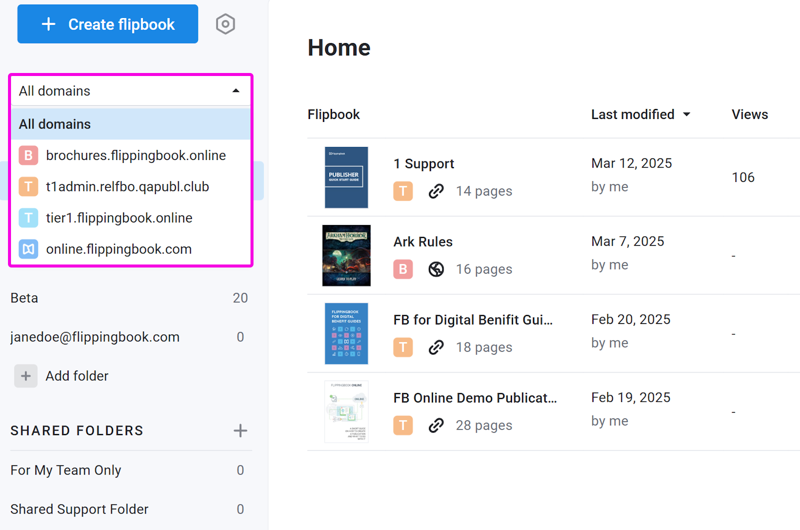
Task: Click globe privacy icon on Ark Rules
Action: click(x=436, y=269)
